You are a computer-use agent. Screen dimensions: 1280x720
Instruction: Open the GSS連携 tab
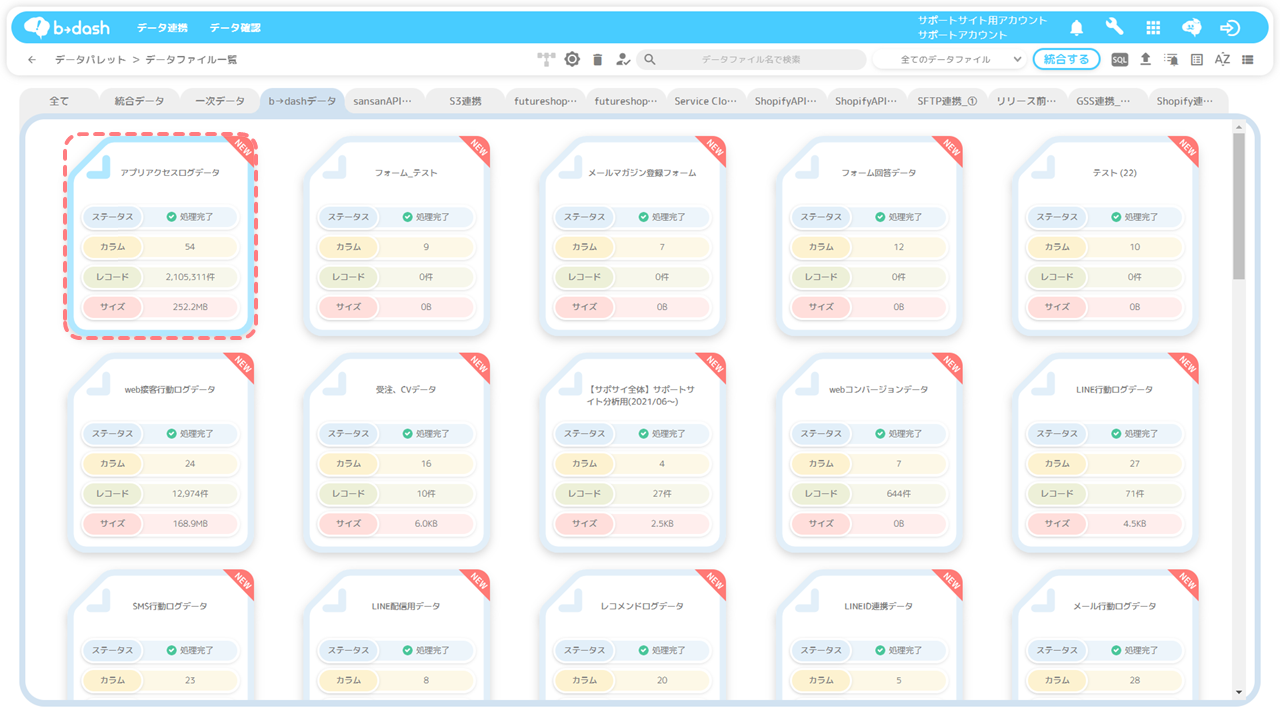click(x=1108, y=101)
